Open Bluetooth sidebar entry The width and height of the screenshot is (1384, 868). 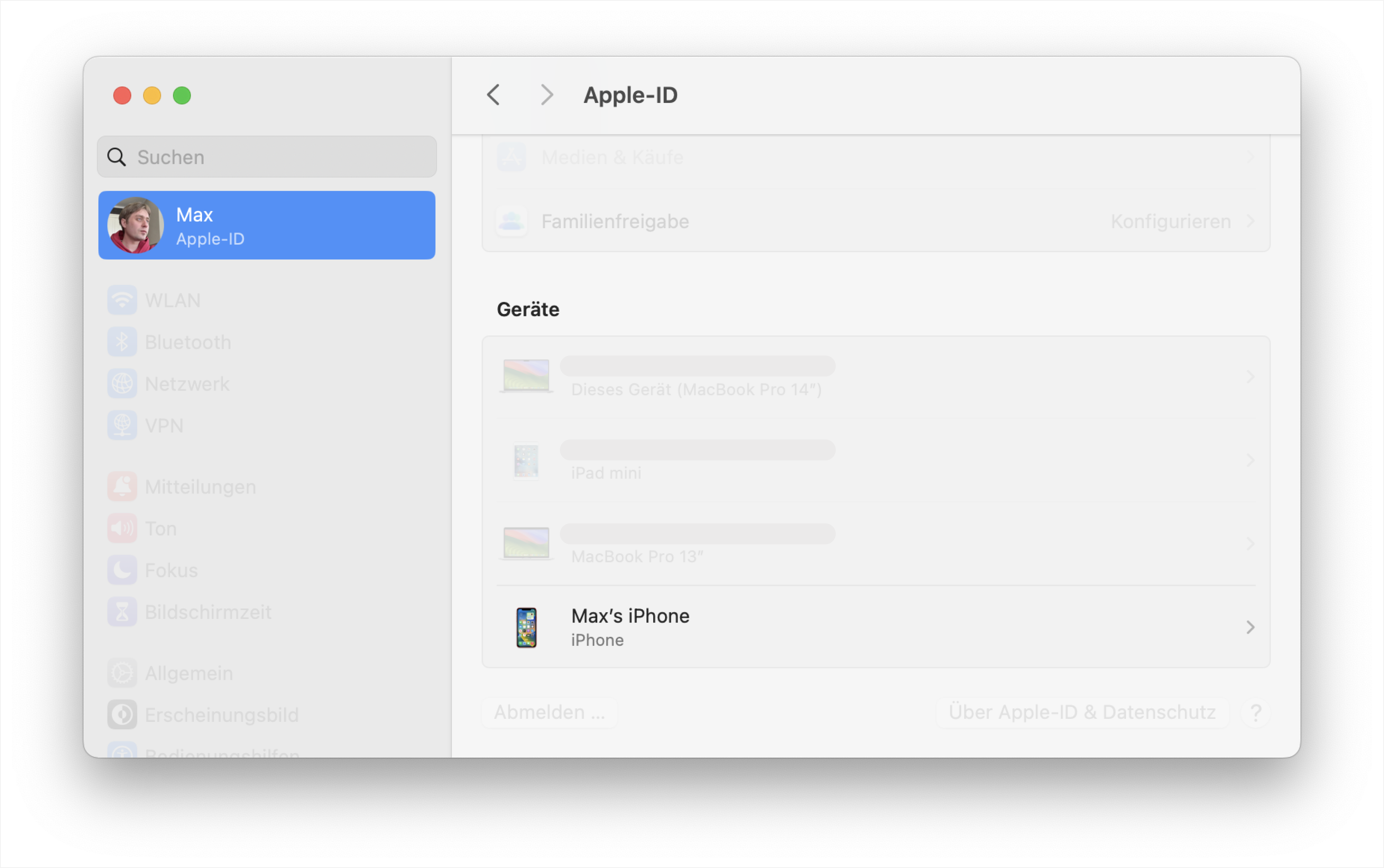point(267,342)
